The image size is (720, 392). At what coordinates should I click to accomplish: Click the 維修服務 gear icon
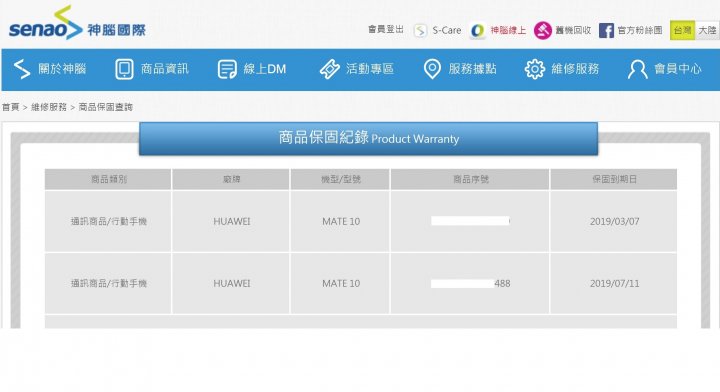(x=535, y=69)
